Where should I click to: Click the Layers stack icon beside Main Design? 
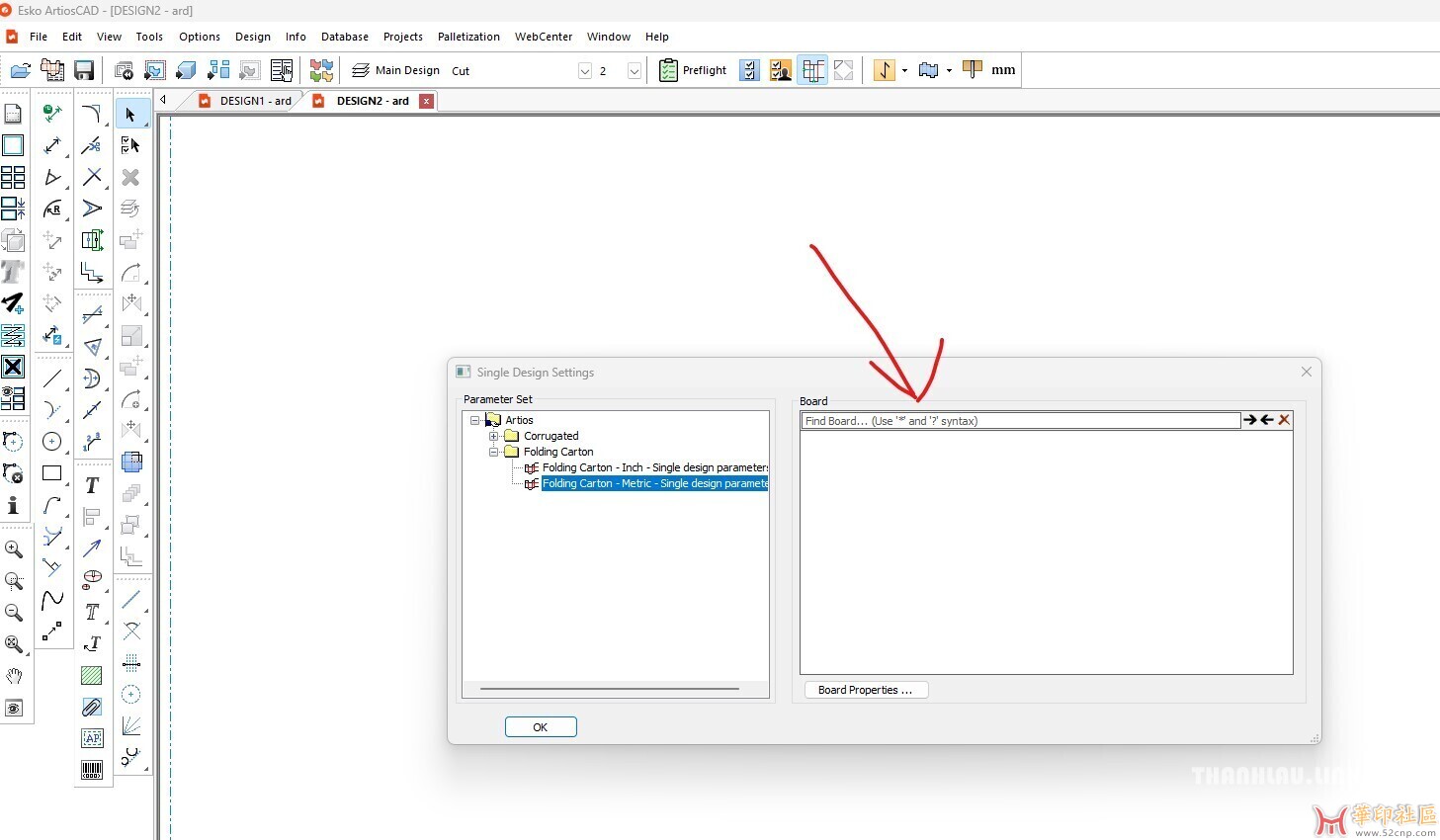click(x=361, y=70)
